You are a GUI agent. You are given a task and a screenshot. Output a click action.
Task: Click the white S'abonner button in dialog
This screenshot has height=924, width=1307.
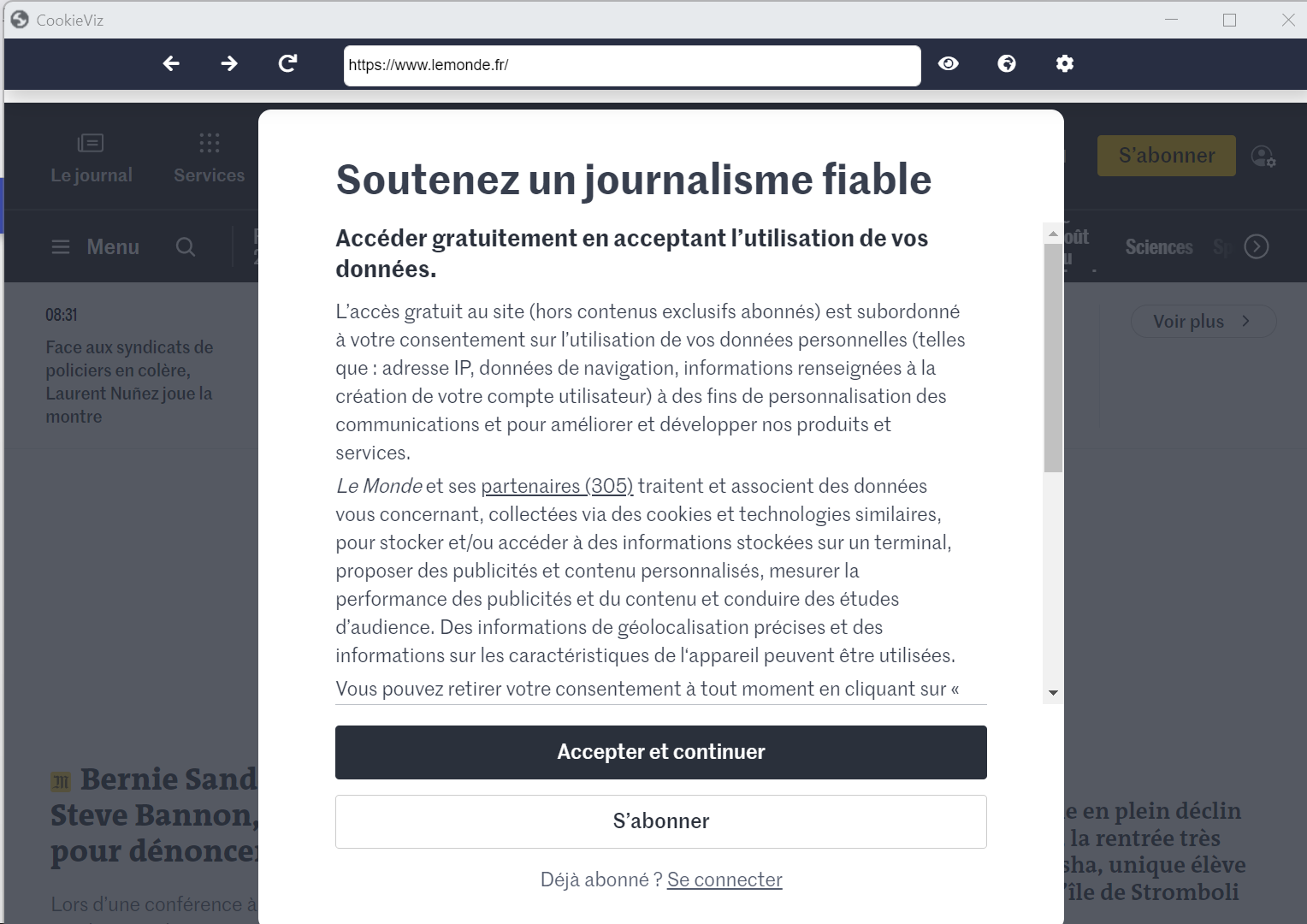pos(661,821)
